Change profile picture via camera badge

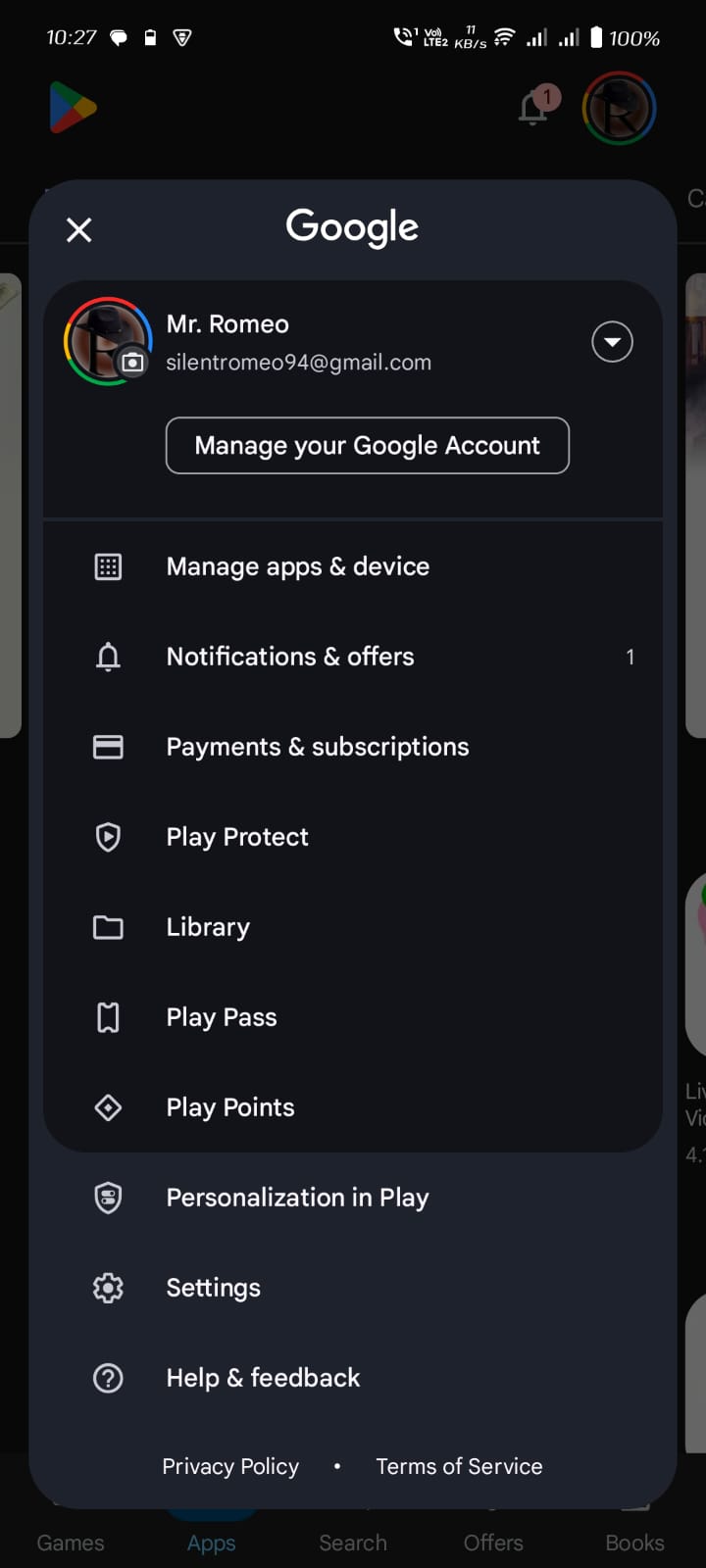click(132, 363)
